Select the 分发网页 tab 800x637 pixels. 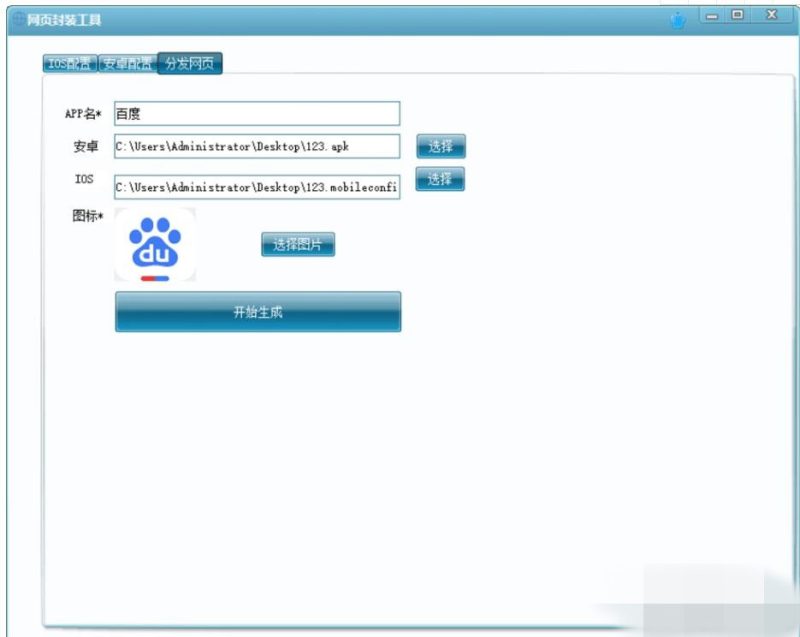189,63
